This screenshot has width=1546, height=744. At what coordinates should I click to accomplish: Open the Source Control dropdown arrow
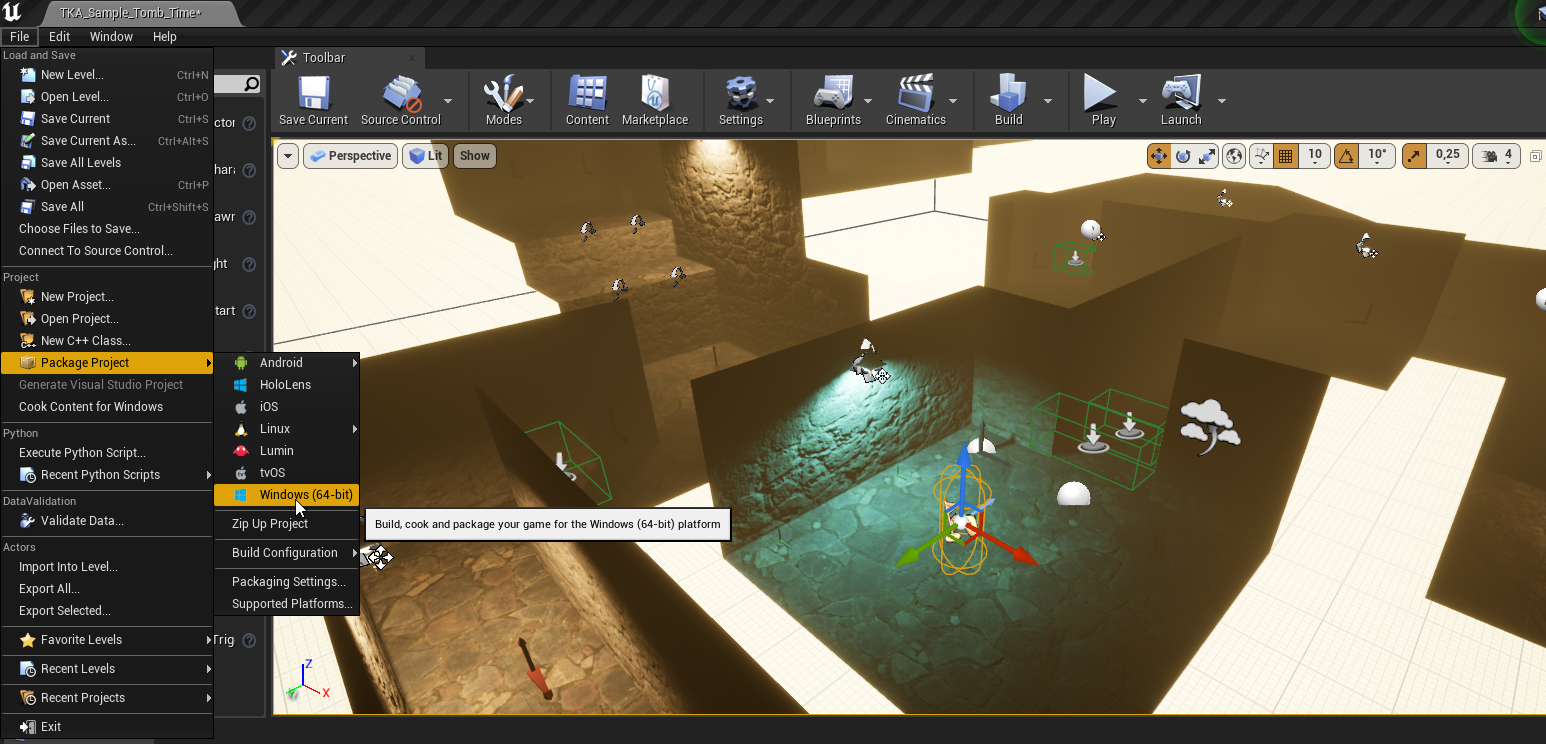(x=448, y=101)
